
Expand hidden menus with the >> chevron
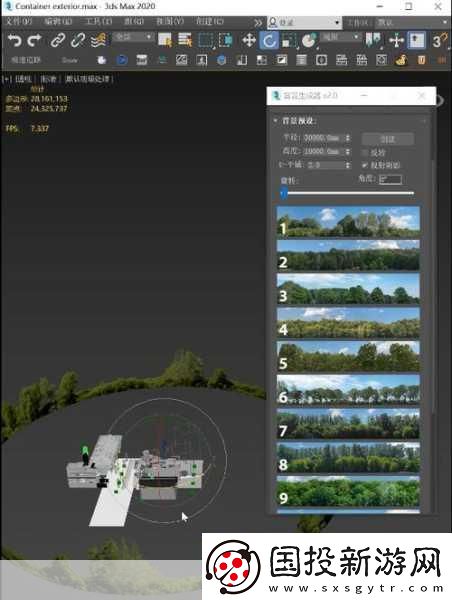pyautogui.click(x=258, y=23)
